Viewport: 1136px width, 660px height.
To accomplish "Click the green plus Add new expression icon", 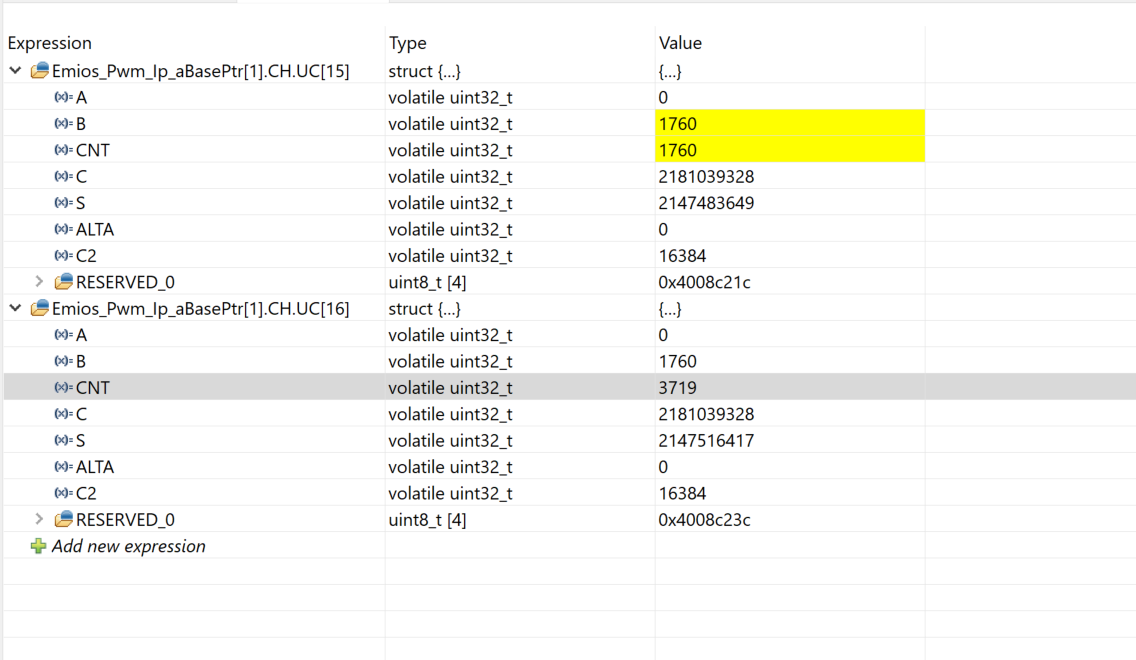I will tap(38, 546).
